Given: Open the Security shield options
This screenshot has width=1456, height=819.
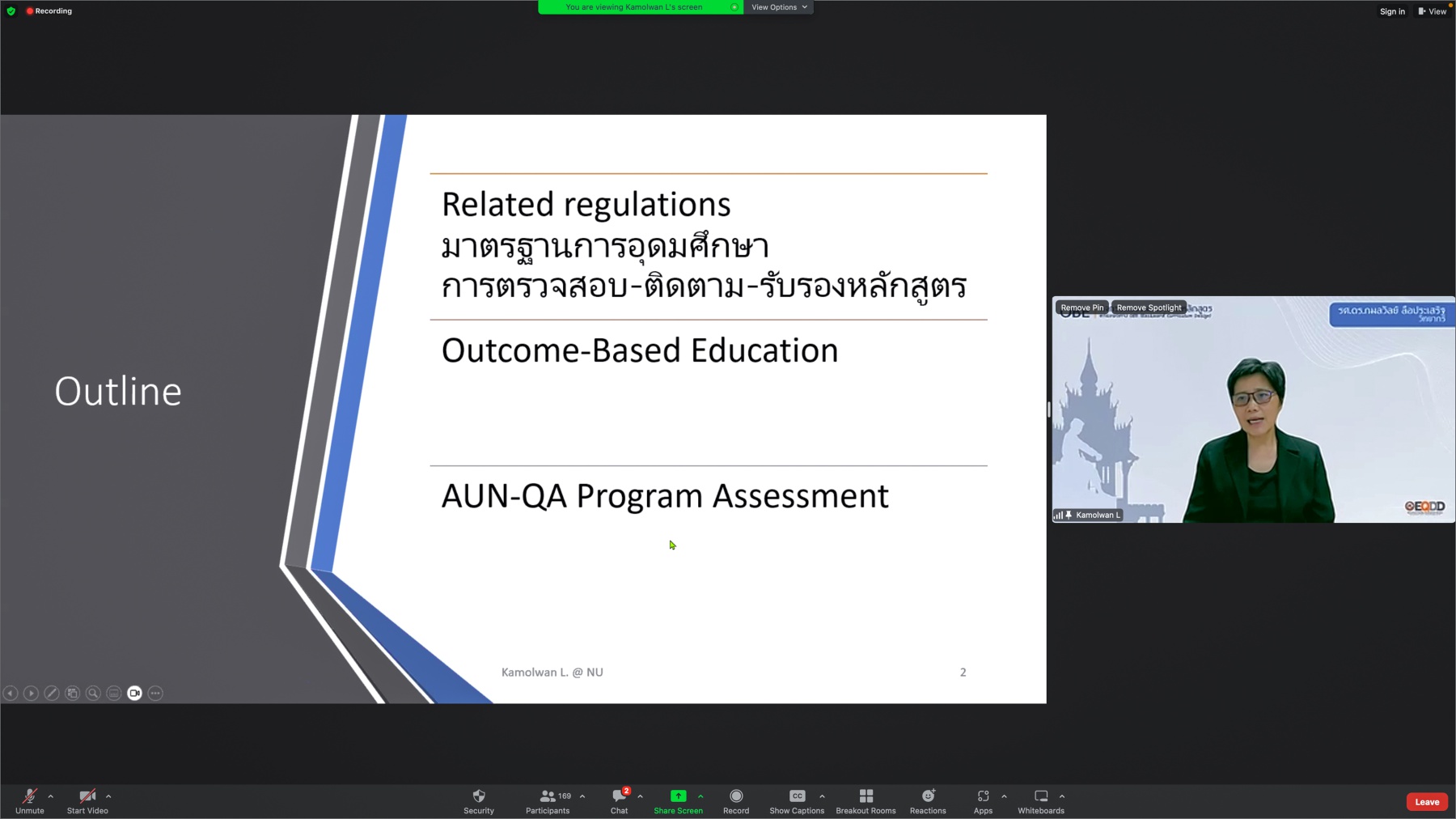Looking at the screenshot, I should (x=478, y=800).
